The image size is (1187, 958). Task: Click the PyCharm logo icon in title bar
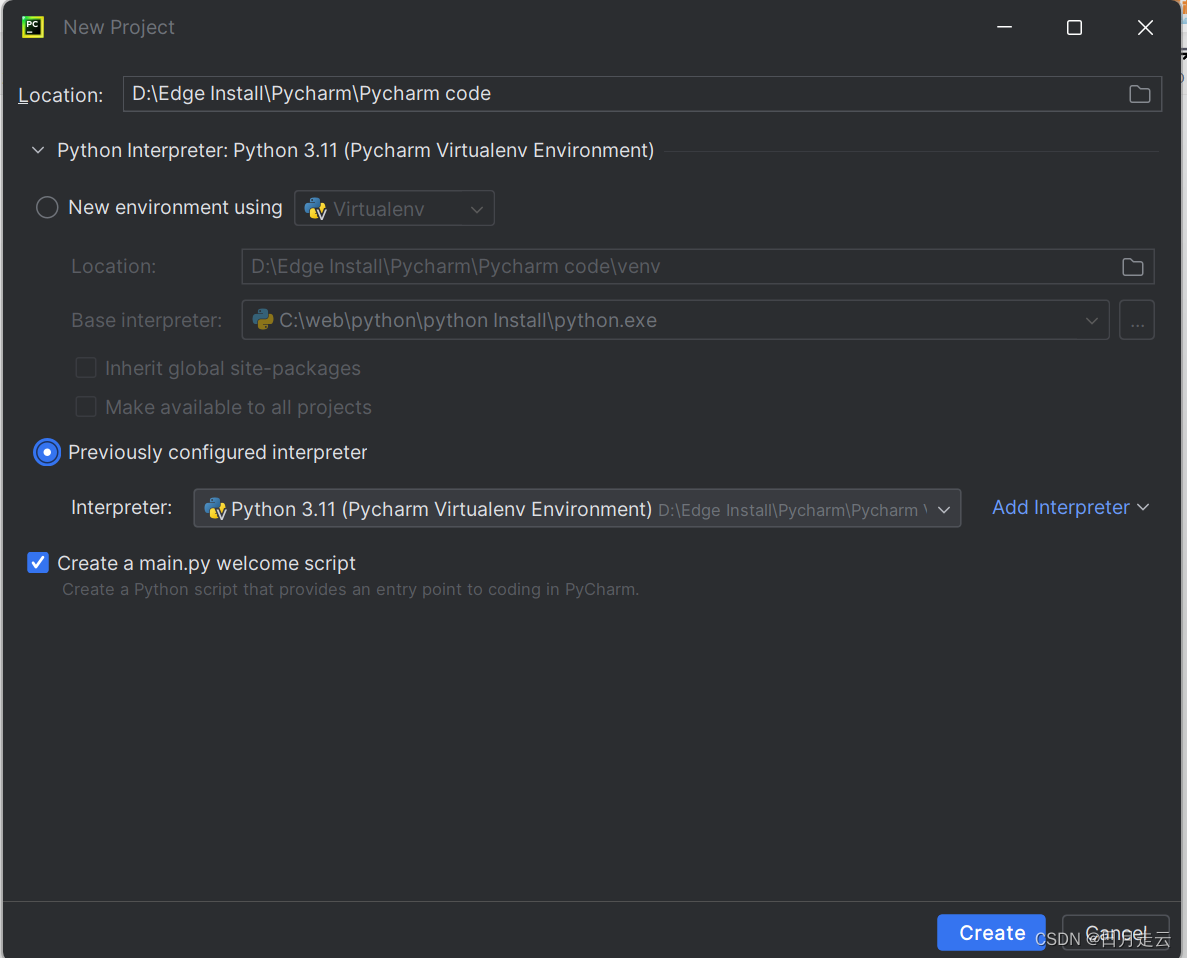(33, 27)
